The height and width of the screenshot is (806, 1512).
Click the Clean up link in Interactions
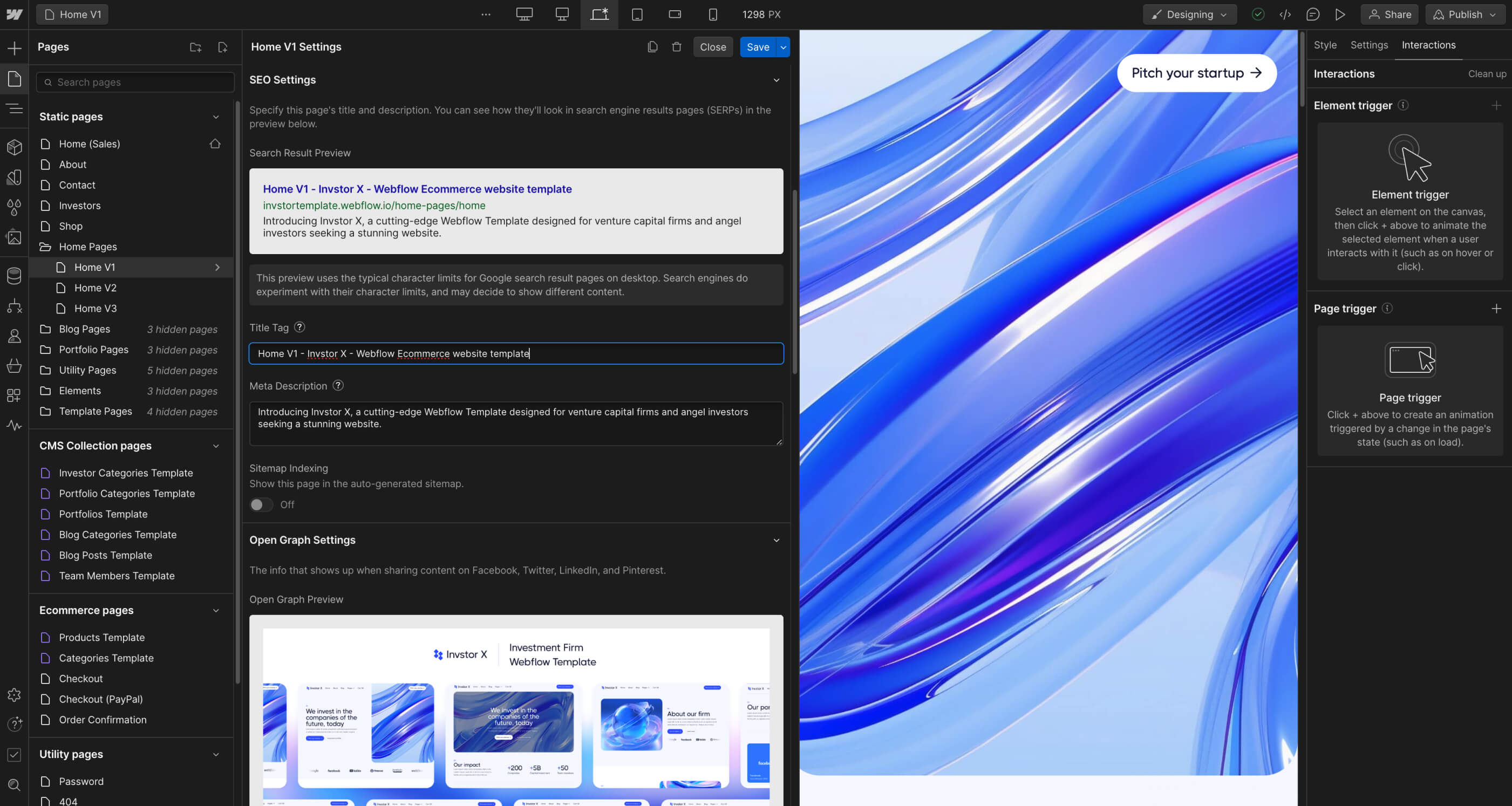[x=1486, y=74]
